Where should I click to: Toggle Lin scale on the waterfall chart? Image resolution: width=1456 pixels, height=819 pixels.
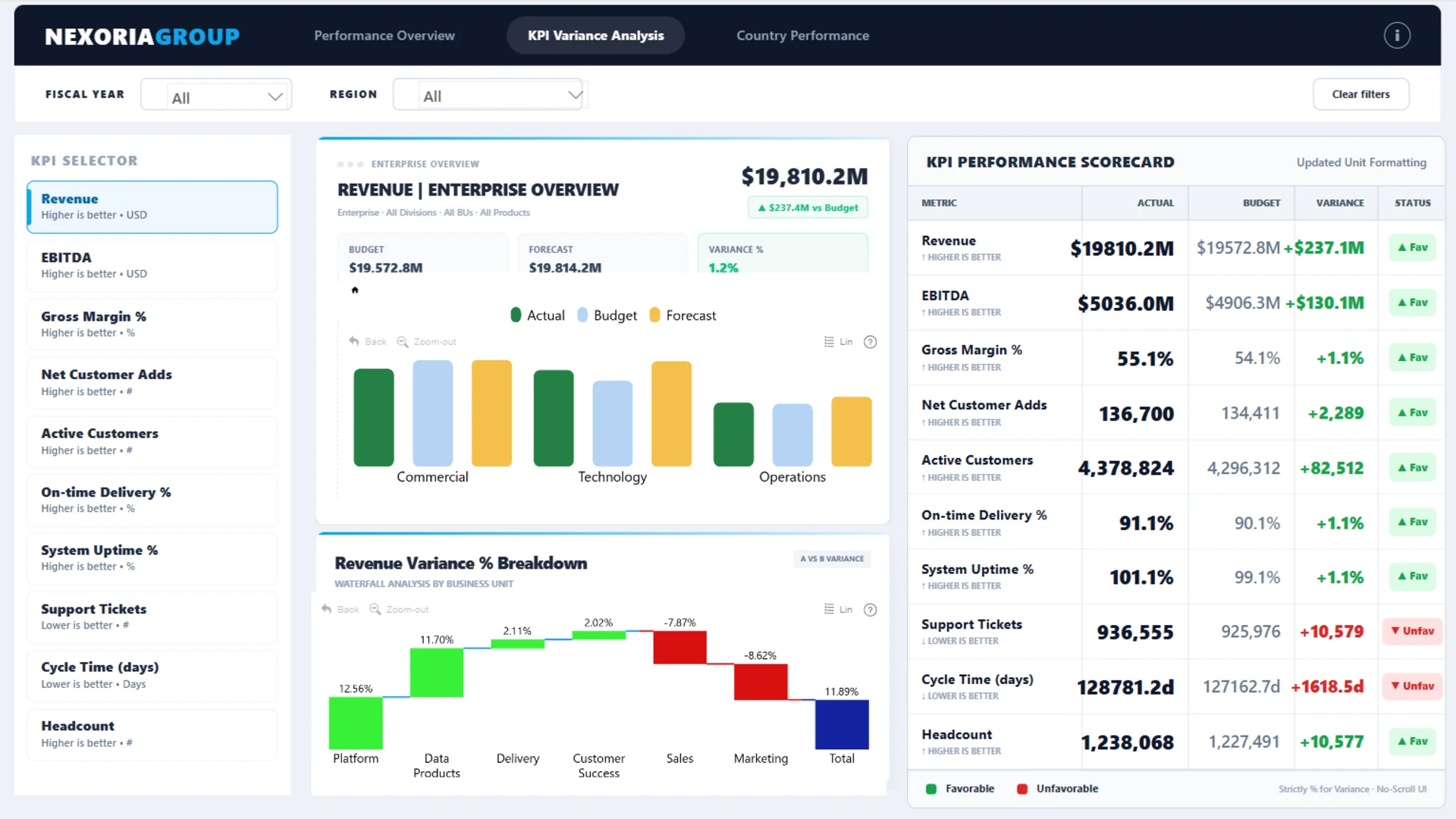click(x=830, y=609)
